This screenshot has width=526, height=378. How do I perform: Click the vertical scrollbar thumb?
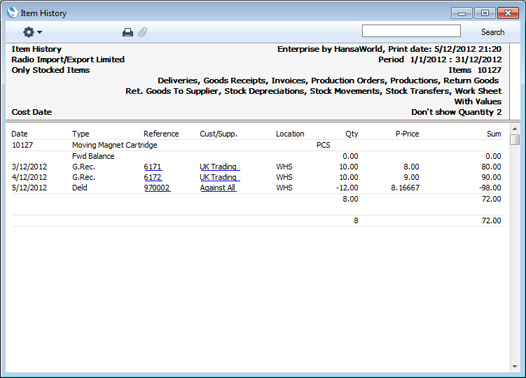(515, 139)
